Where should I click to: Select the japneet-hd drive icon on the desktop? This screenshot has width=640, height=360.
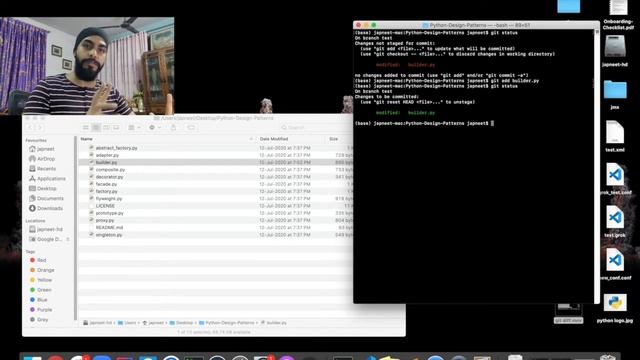coord(615,51)
